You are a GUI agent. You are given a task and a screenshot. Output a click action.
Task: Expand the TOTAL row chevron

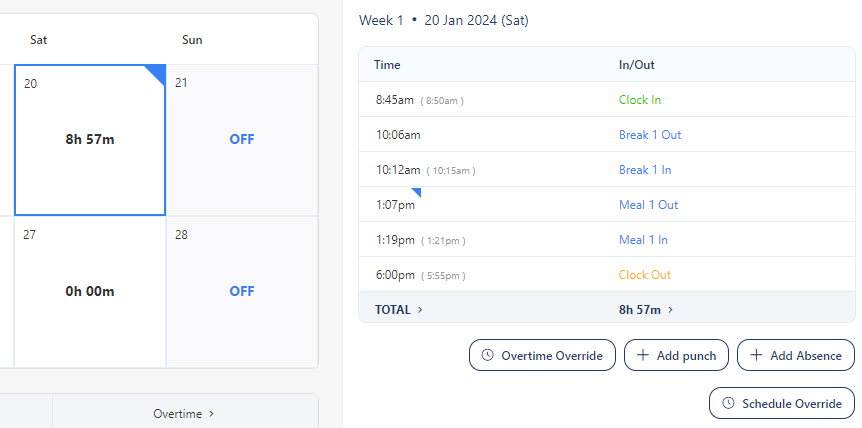[x=420, y=310]
